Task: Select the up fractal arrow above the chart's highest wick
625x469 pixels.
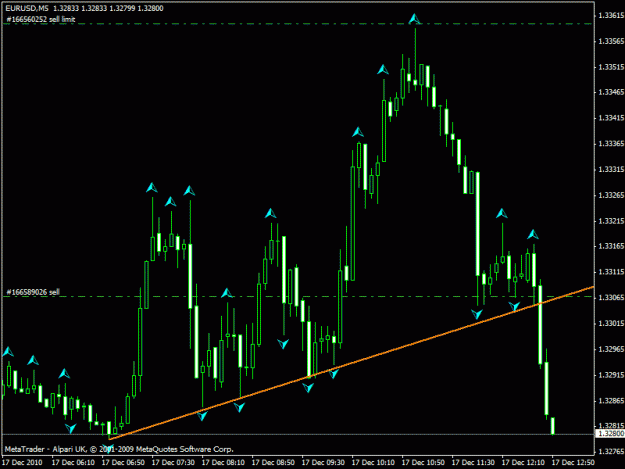Action: (415, 18)
